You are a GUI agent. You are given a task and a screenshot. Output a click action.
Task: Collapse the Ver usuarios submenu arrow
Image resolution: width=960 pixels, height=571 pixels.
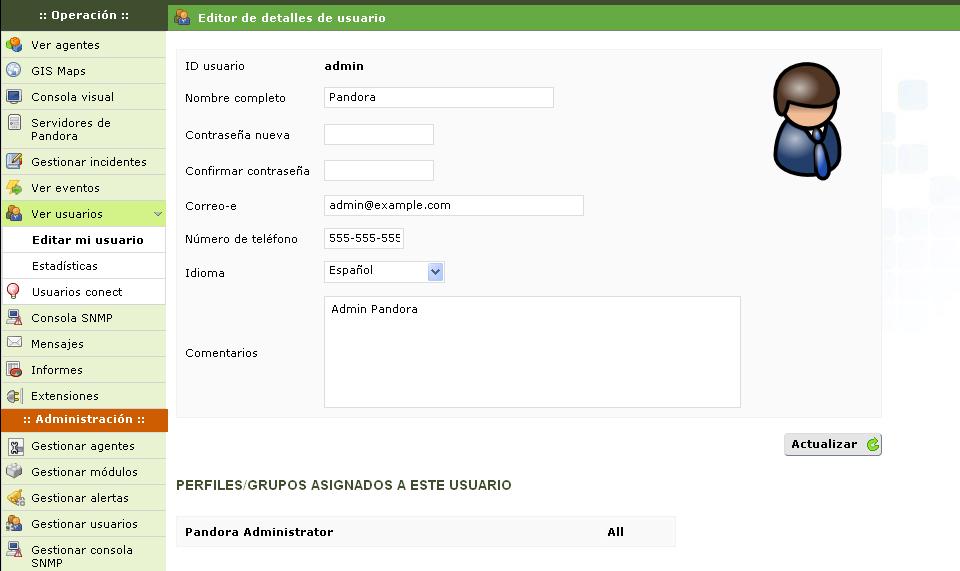[x=158, y=214]
